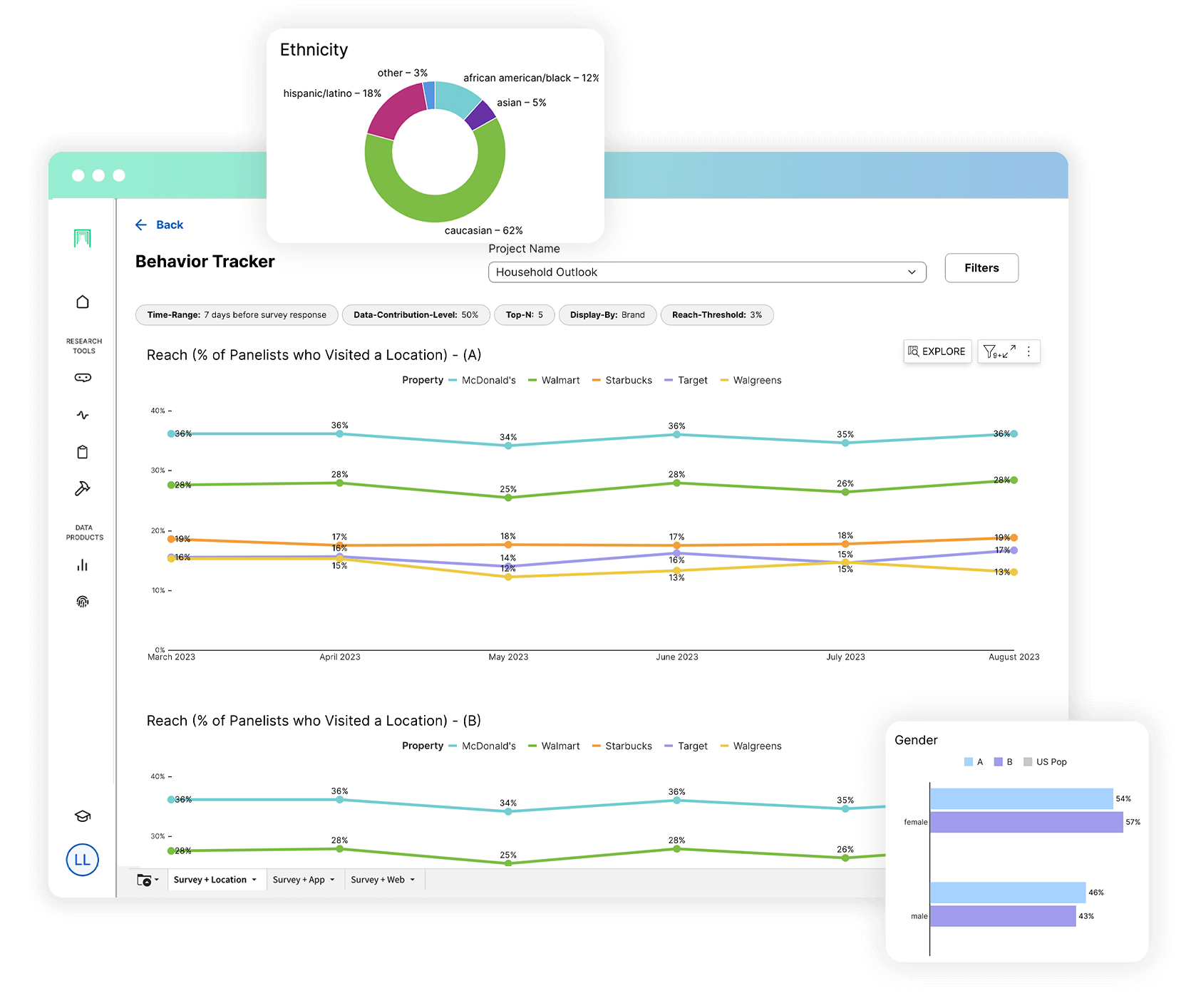Image resolution: width=1191 pixels, height=1008 pixels.
Task: Click the 'RESEARCH TOOLS' sidebar label
Action: 84,346
